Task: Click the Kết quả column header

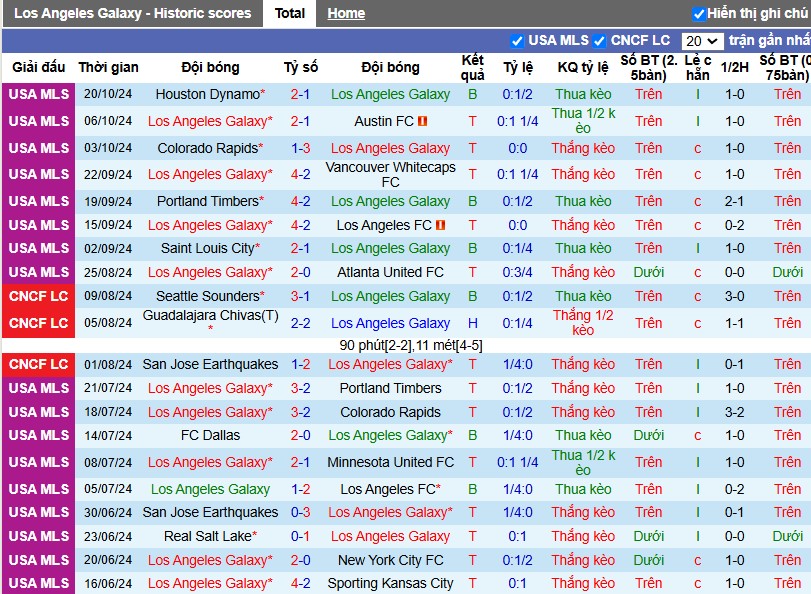Action: click(472, 67)
